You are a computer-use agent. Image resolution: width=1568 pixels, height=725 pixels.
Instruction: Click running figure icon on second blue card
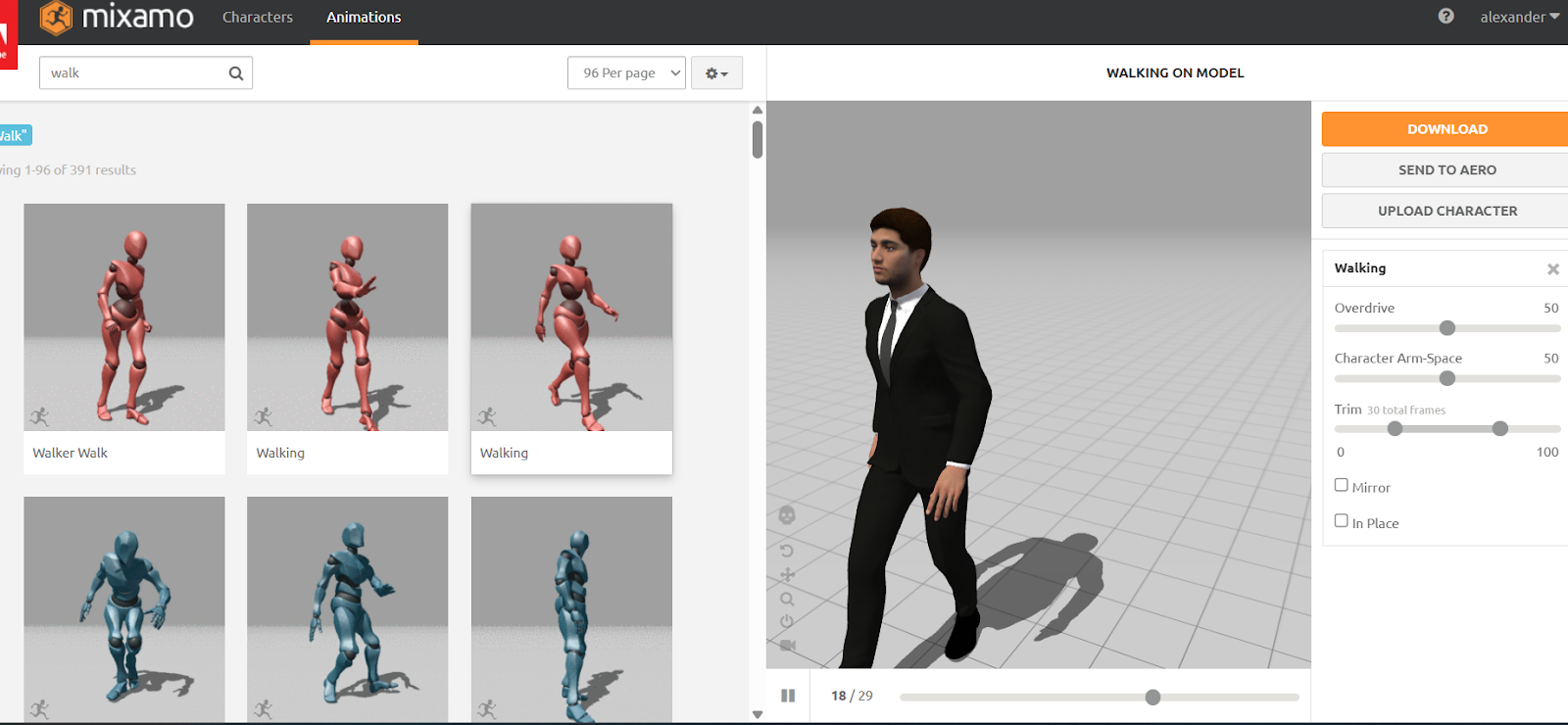tap(263, 708)
